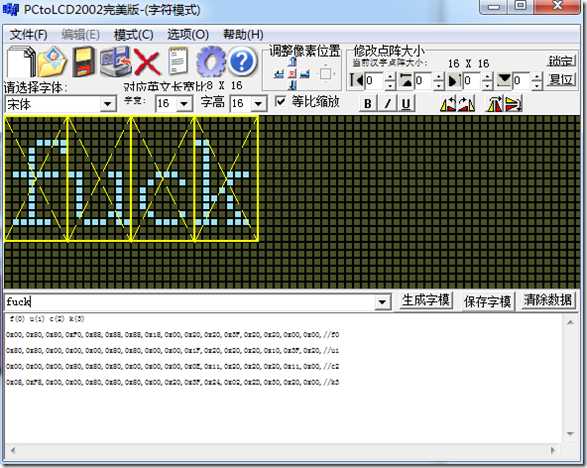Click the horizontal scrollbar right arrow
Image resolution: width=587 pixels, height=468 pixels.
[553, 450]
